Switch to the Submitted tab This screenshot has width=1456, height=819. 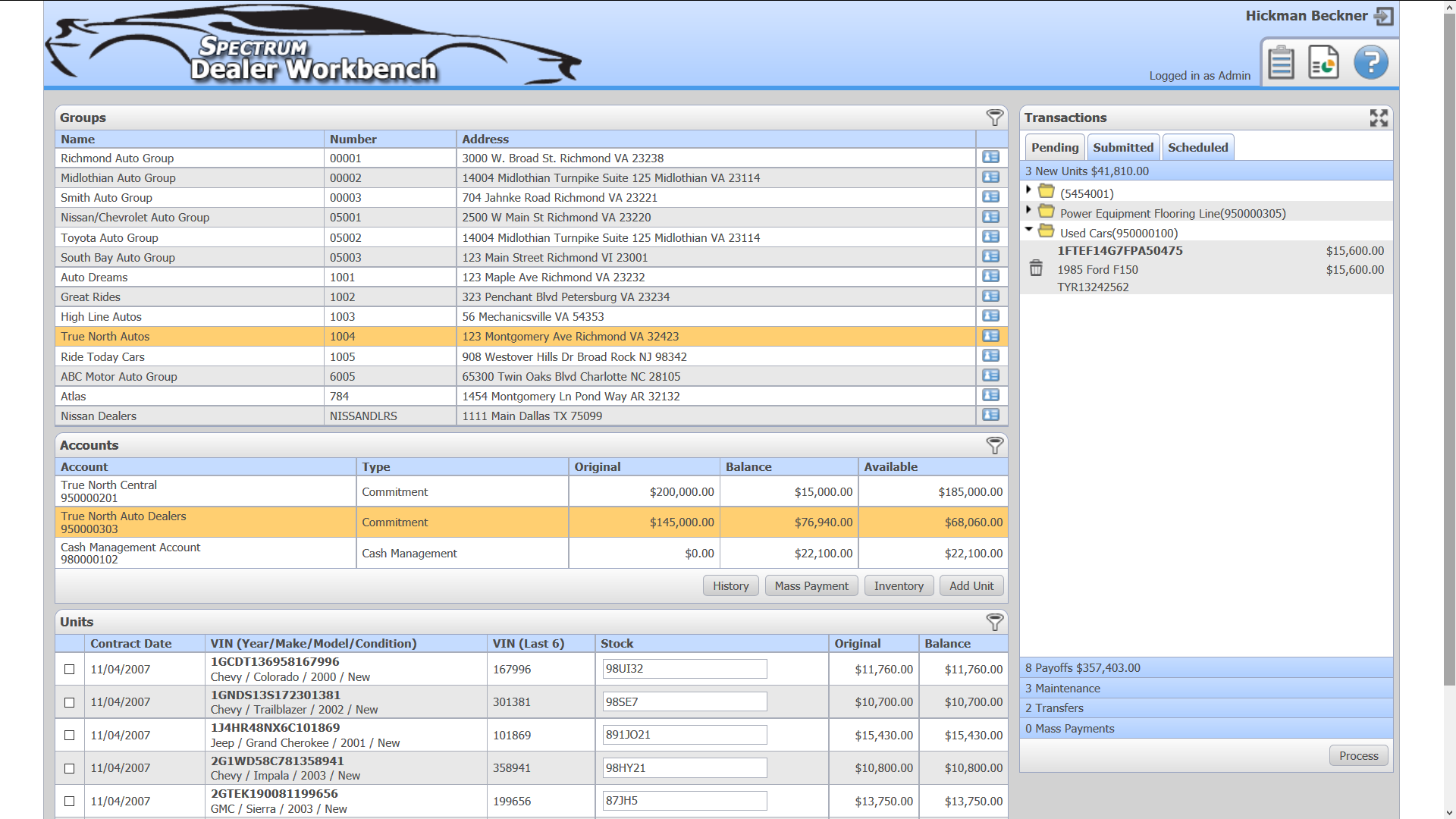1123,147
